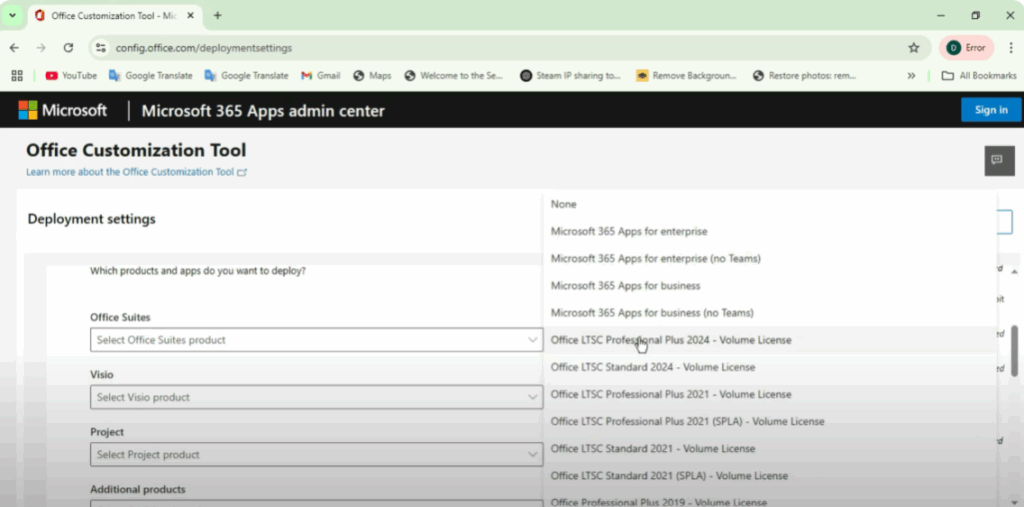1024x507 pixels.
Task: Select Microsoft 365 Apps for enterprise
Action: coord(771,231)
